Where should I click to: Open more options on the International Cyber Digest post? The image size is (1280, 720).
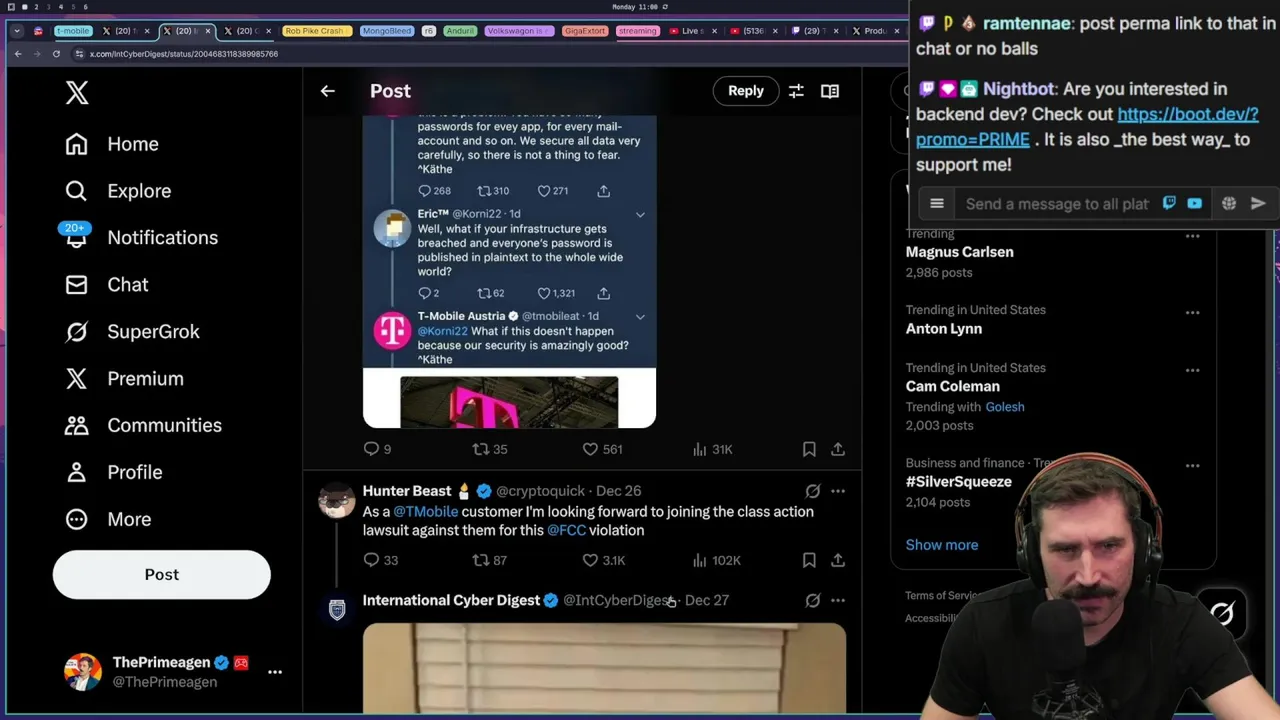(x=838, y=601)
